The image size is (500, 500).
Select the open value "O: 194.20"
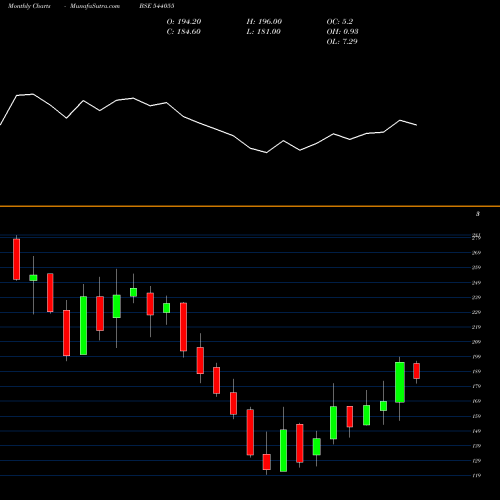click(x=184, y=22)
